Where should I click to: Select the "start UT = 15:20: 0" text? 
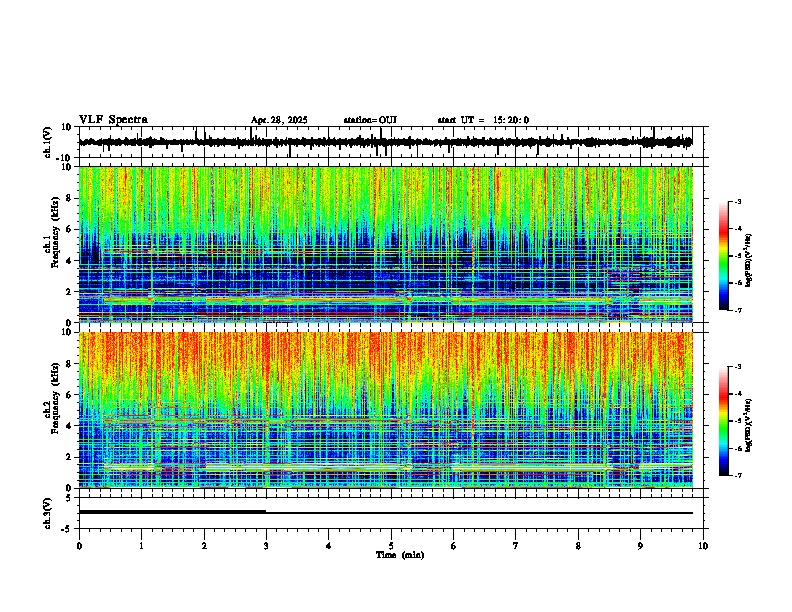483,120
